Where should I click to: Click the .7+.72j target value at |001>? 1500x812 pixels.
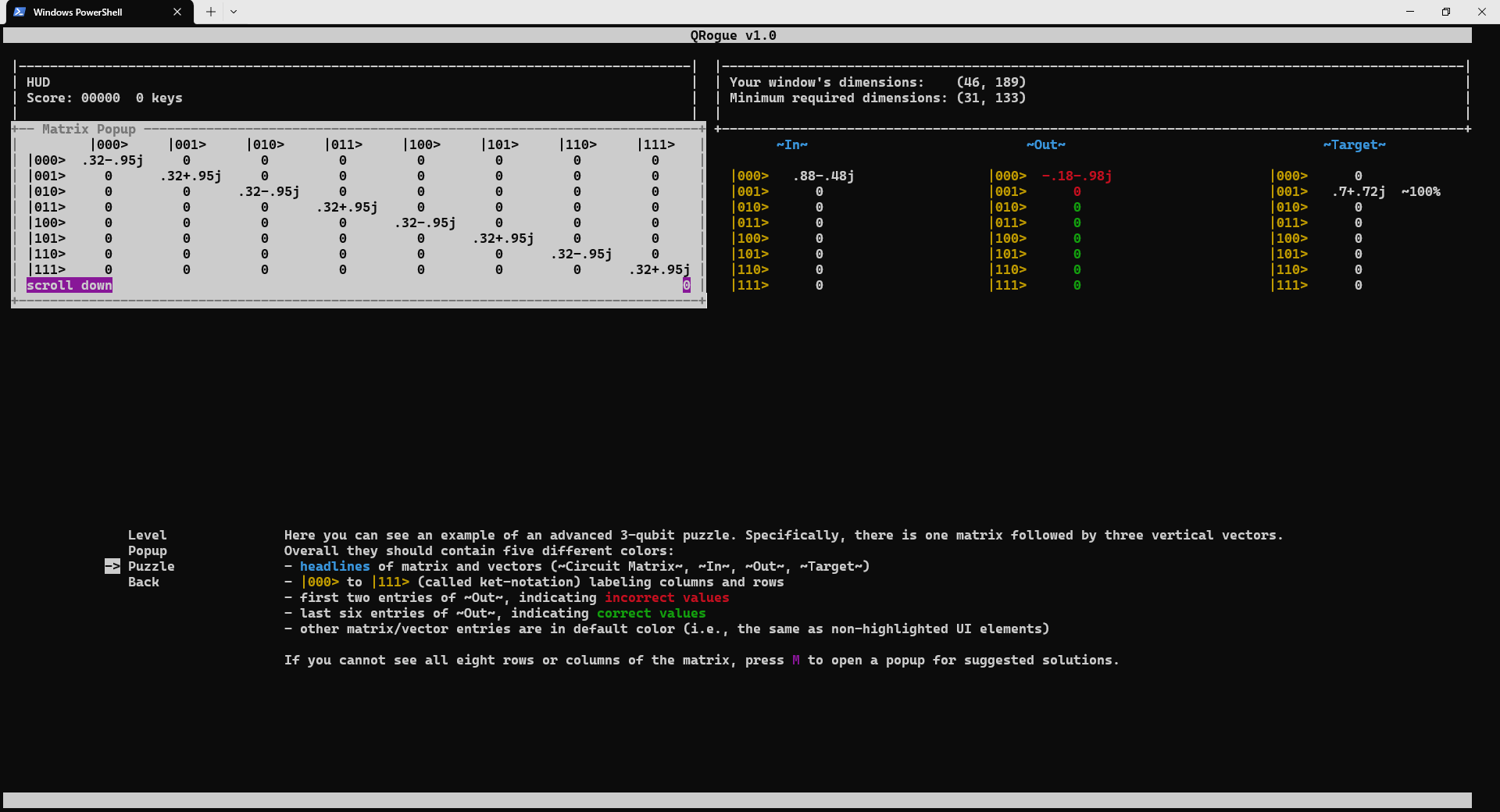point(1358,191)
